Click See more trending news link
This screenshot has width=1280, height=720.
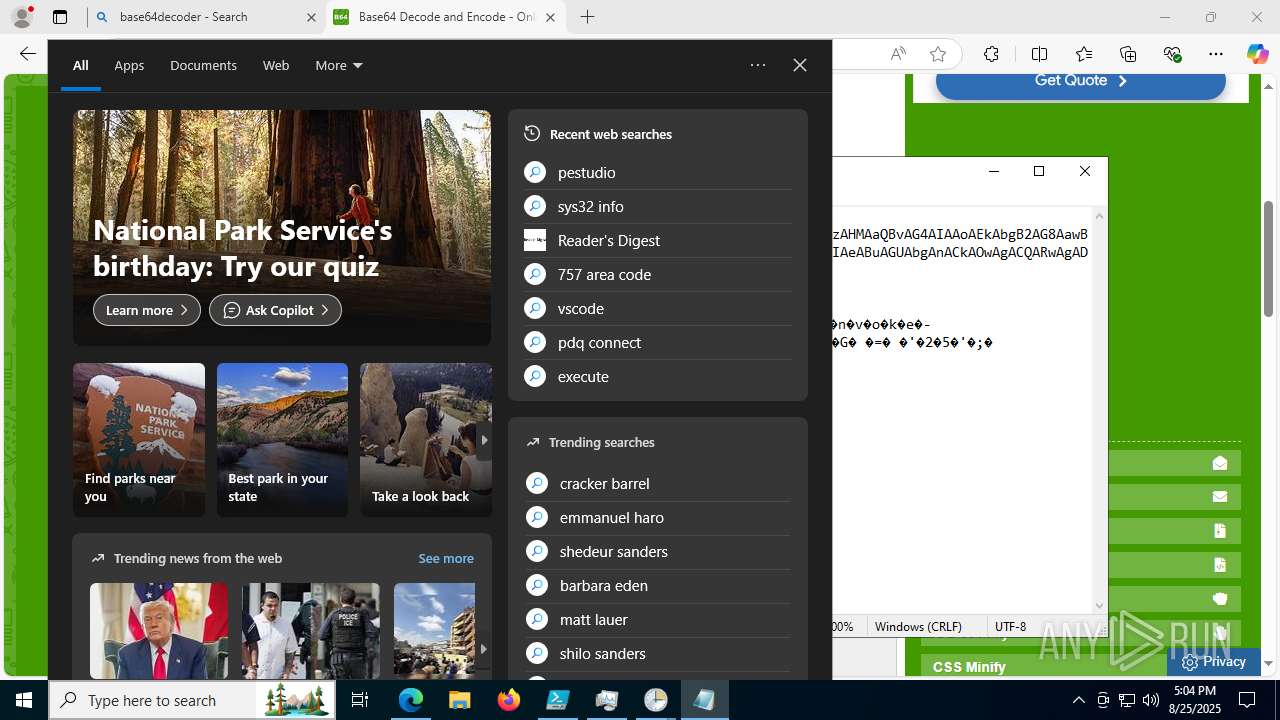(x=446, y=558)
